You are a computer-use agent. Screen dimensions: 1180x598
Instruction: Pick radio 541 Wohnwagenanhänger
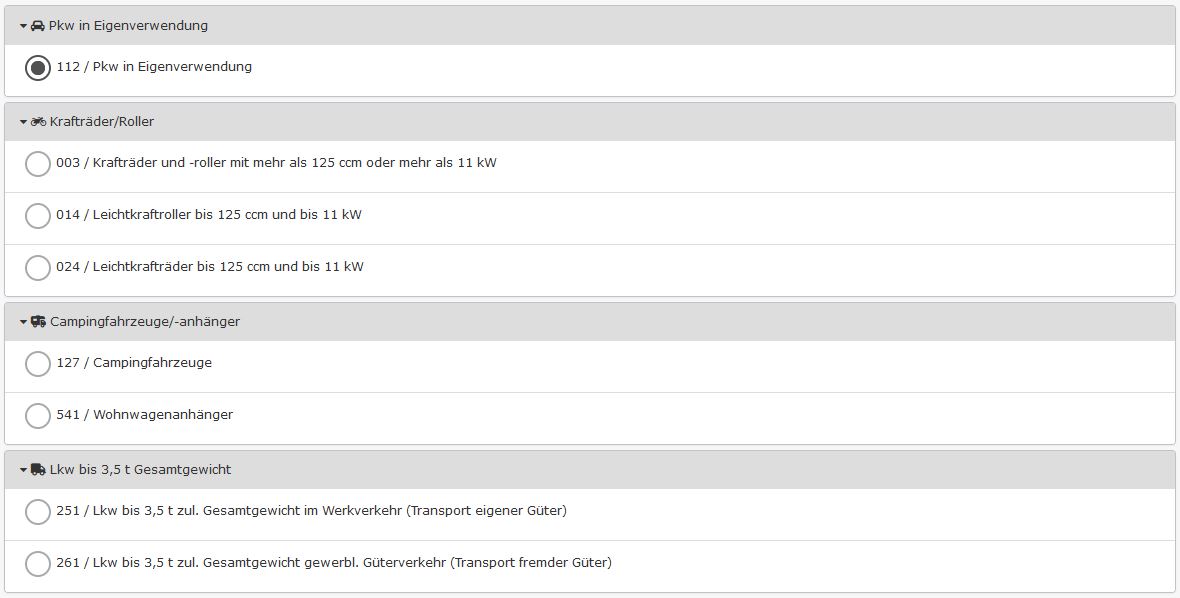(38, 416)
